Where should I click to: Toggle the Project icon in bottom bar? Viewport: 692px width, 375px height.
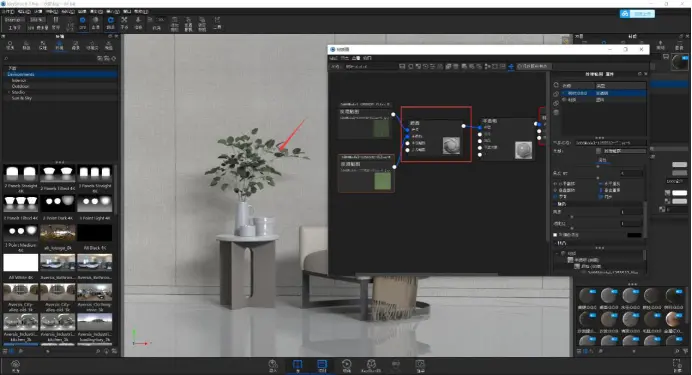pyautogui.click(x=322, y=366)
